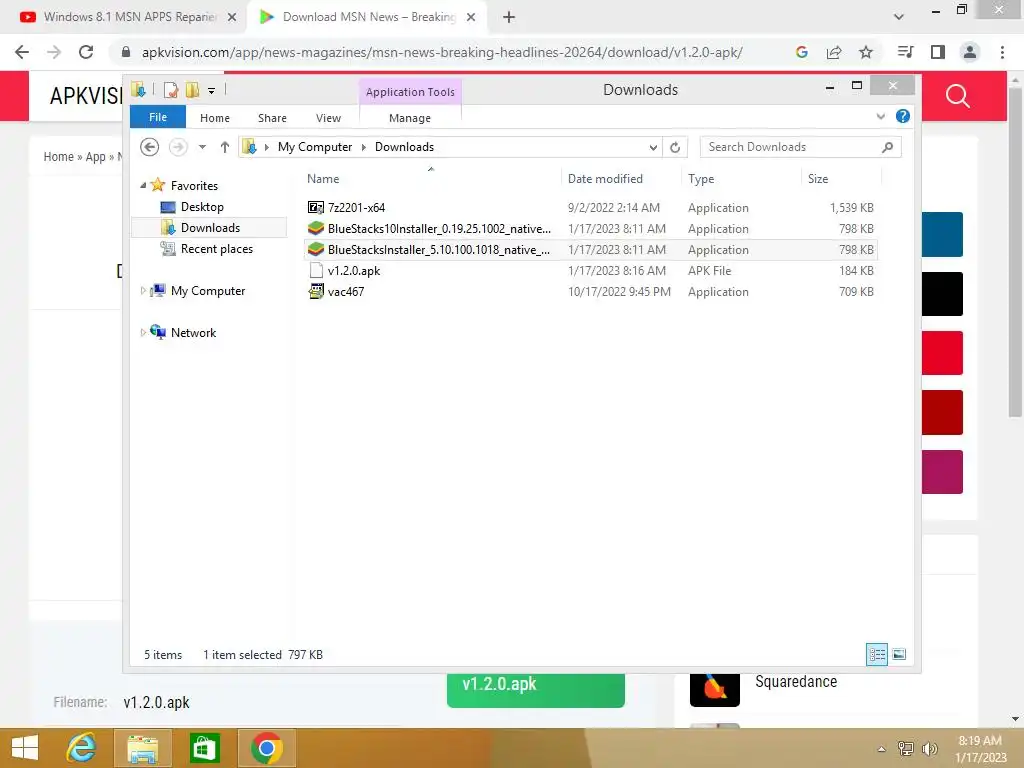Switch to Windows 8.1 MSN APPS YouTube tab

129,17
